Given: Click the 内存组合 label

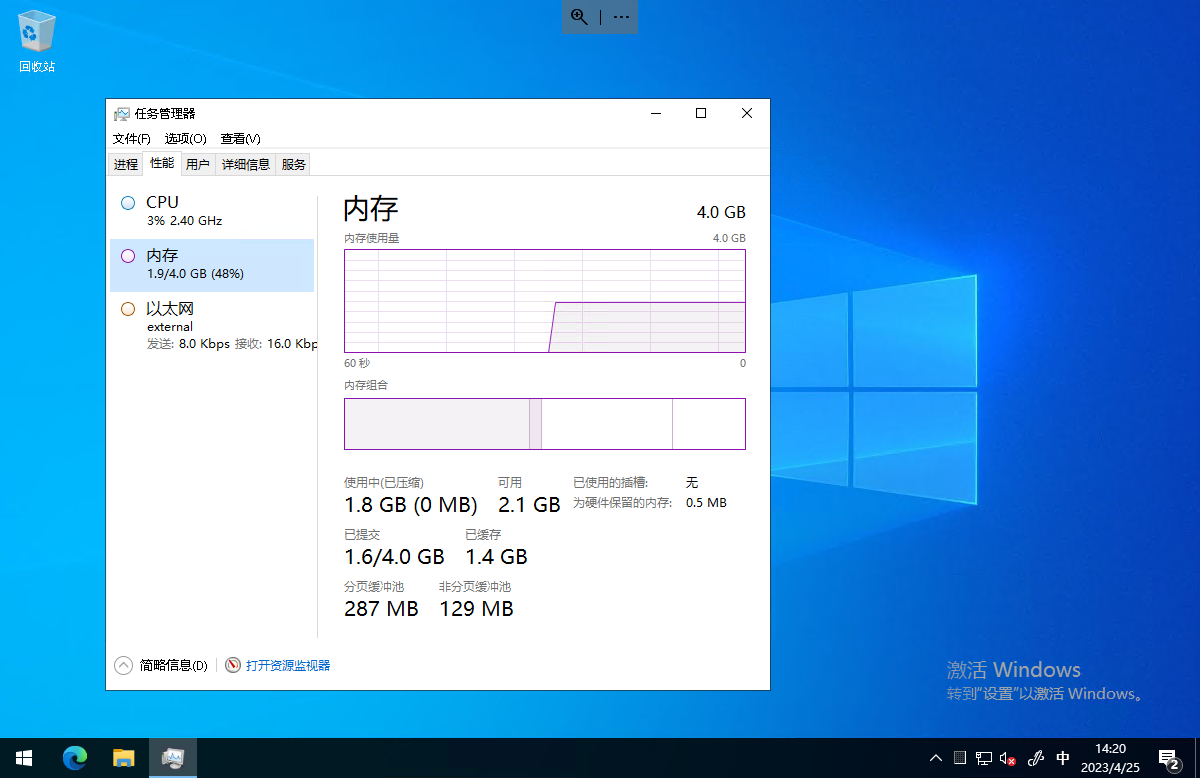Looking at the screenshot, I should click(366, 385).
